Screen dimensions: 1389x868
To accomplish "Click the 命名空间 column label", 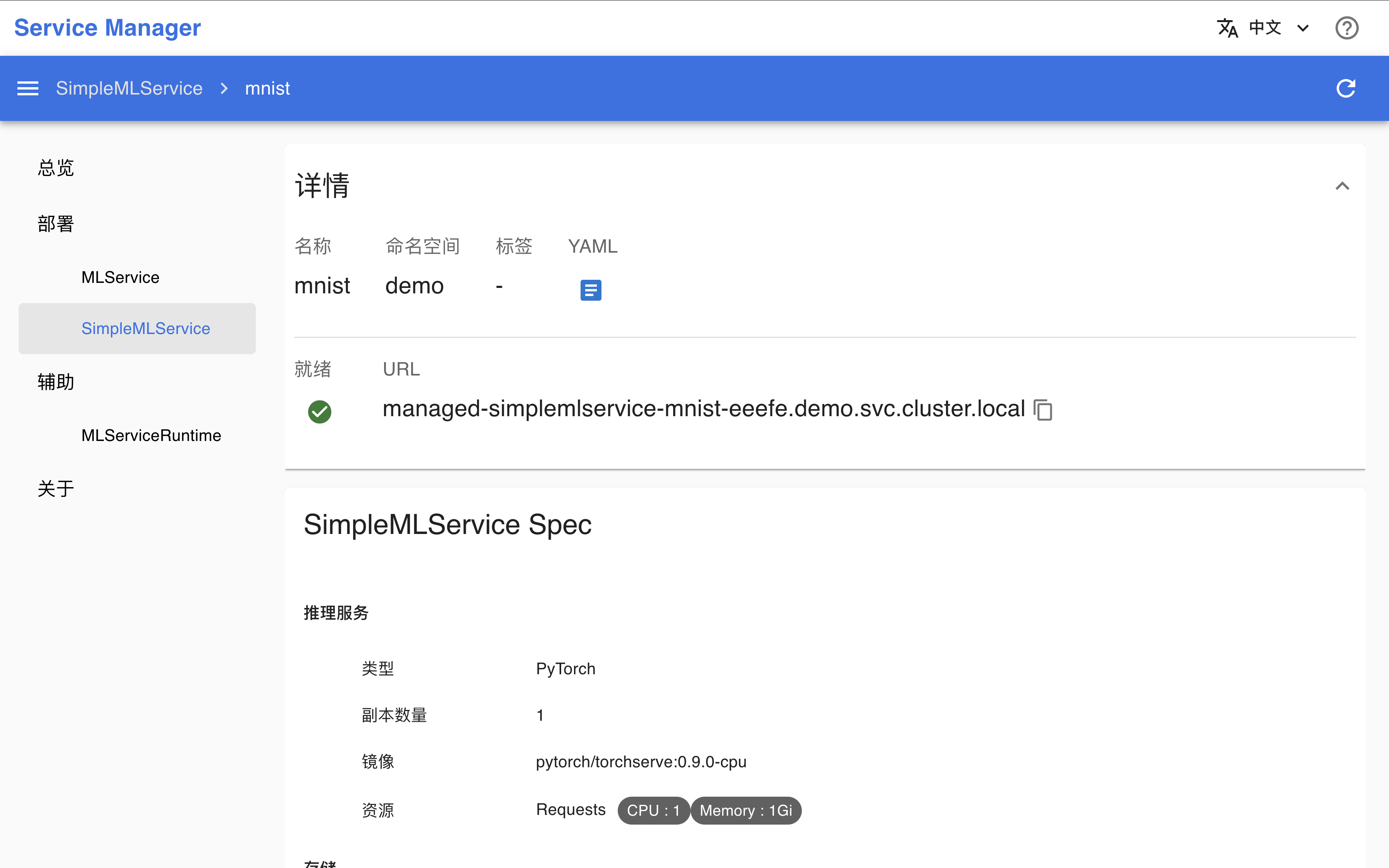I will (x=423, y=246).
